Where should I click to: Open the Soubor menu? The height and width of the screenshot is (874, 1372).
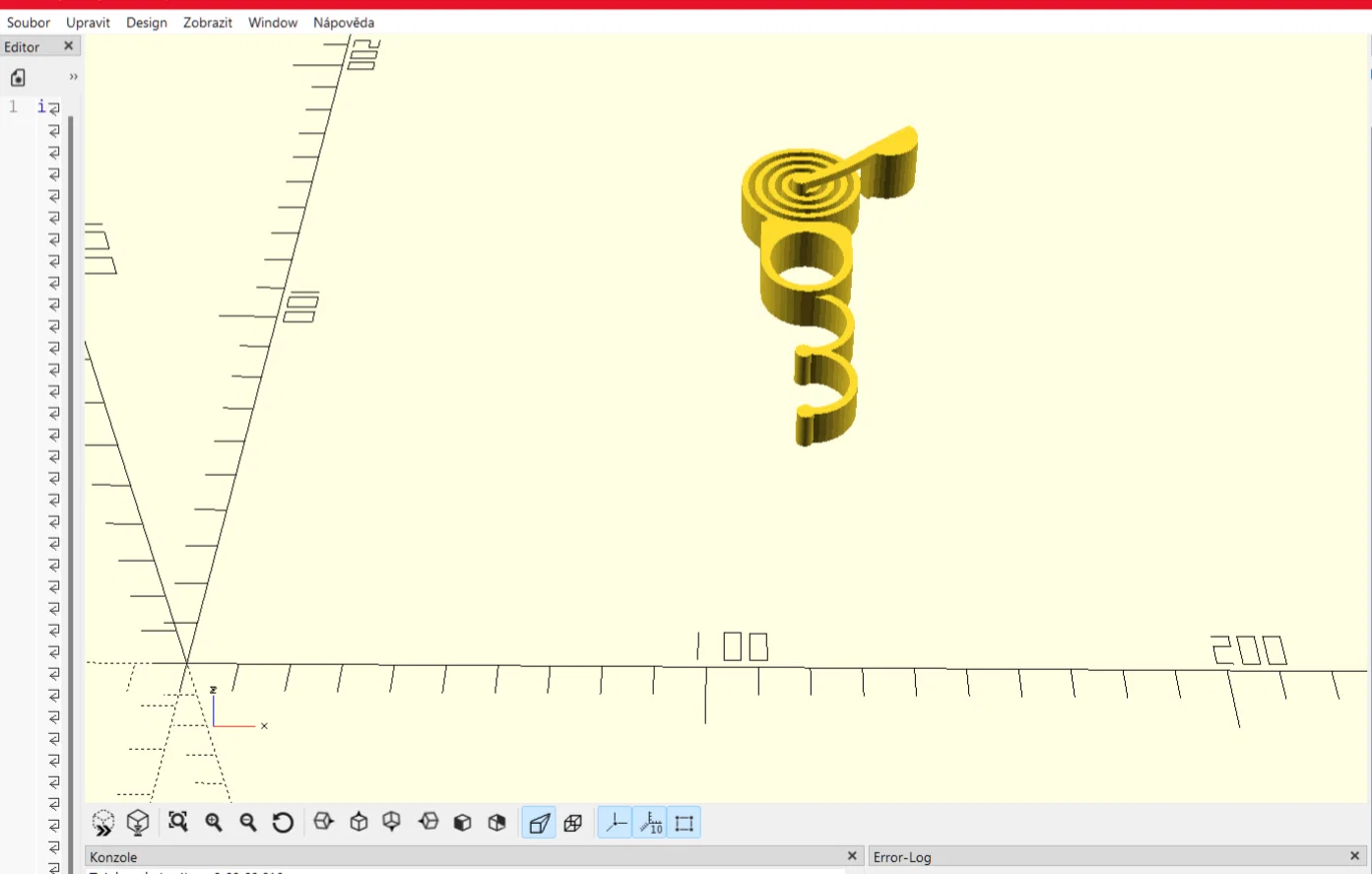29,23
